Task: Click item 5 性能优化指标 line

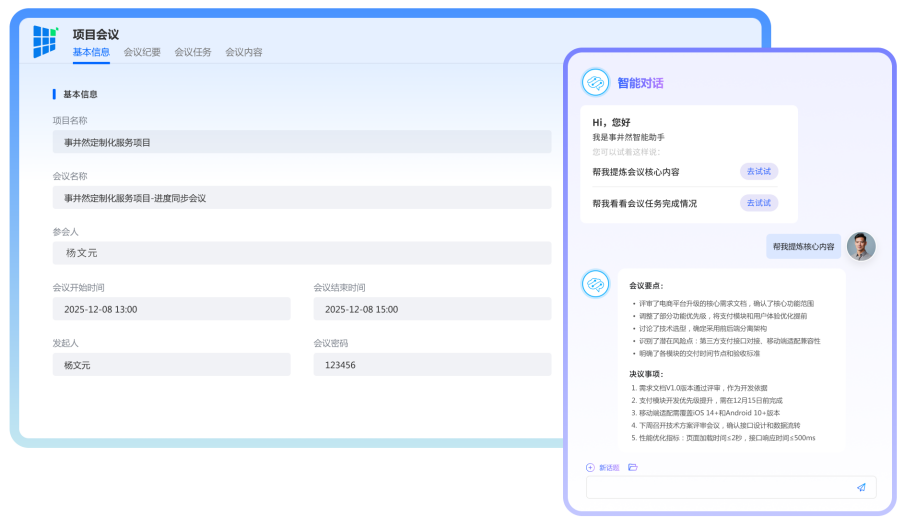Action: click(723, 438)
